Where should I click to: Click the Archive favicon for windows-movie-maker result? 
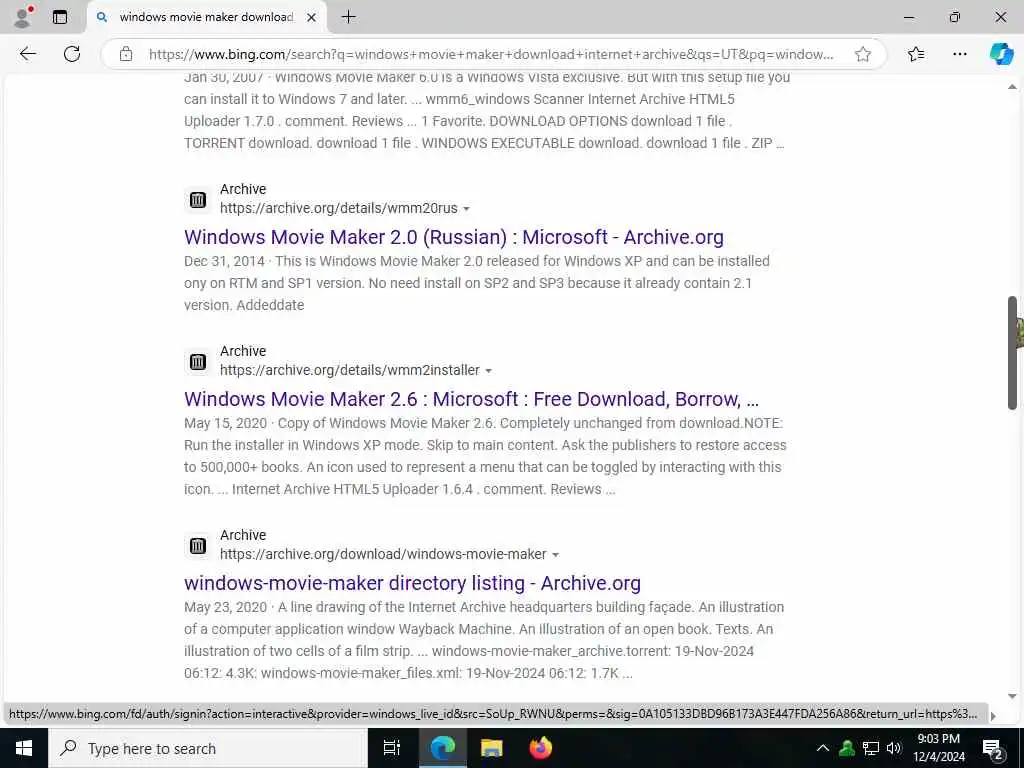[x=198, y=546]
